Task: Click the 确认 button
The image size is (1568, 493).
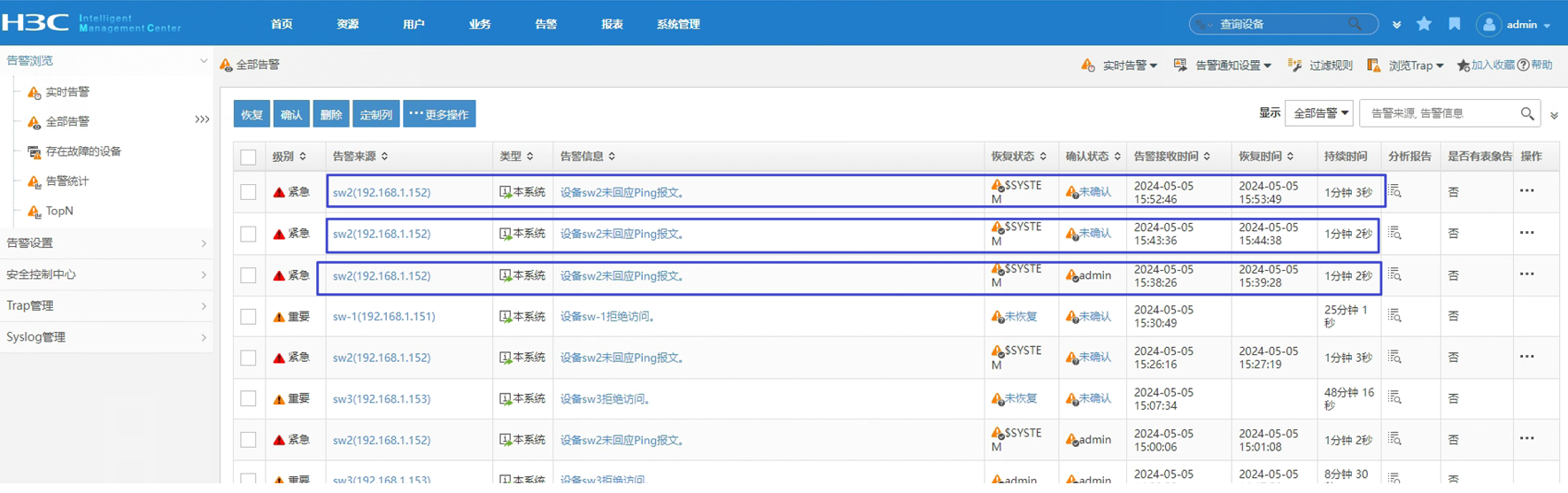Action: (x=291, y=114)
